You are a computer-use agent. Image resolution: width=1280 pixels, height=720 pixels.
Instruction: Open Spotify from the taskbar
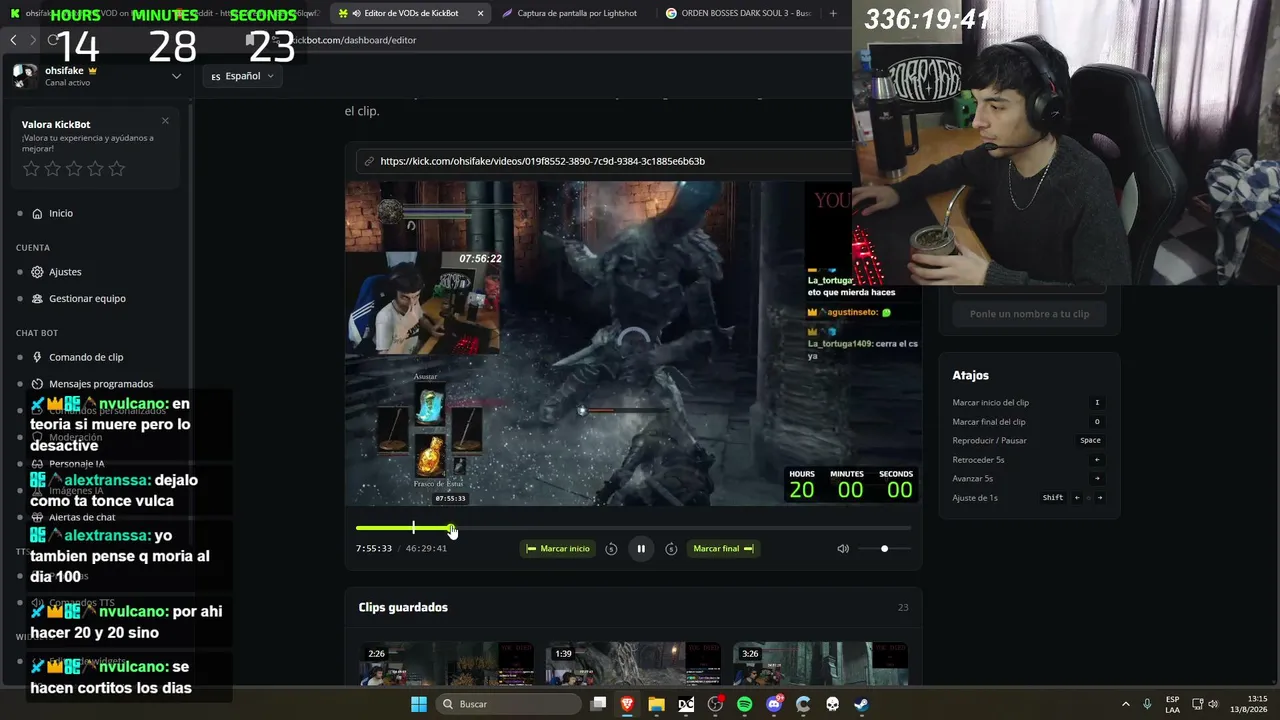(744, 704)
